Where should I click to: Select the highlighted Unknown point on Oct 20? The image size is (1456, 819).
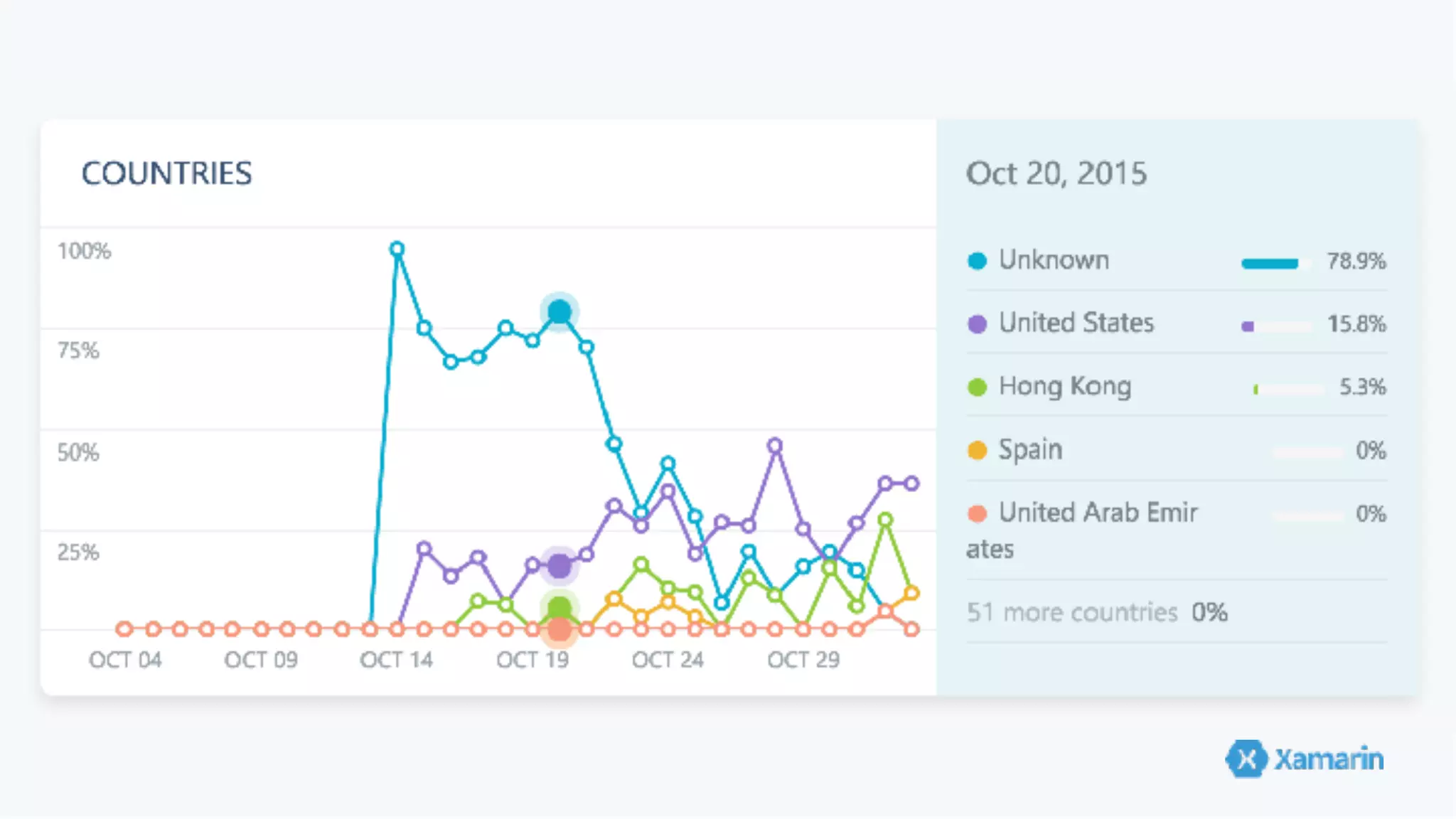[560, 311]
